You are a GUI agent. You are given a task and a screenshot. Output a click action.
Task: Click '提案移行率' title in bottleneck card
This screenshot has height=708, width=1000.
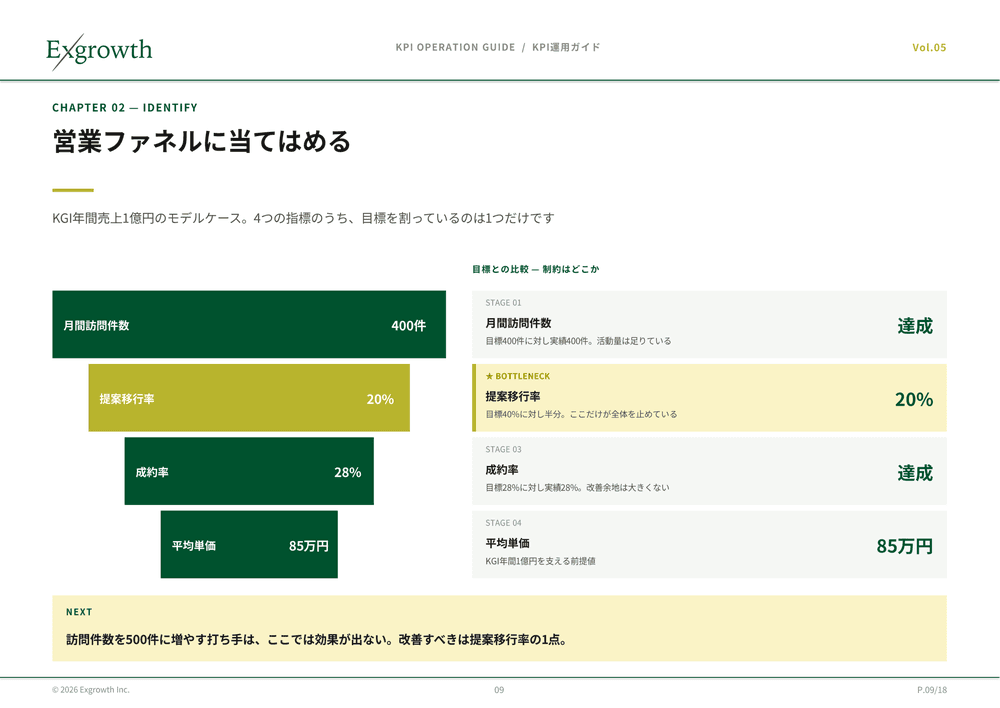513,397
